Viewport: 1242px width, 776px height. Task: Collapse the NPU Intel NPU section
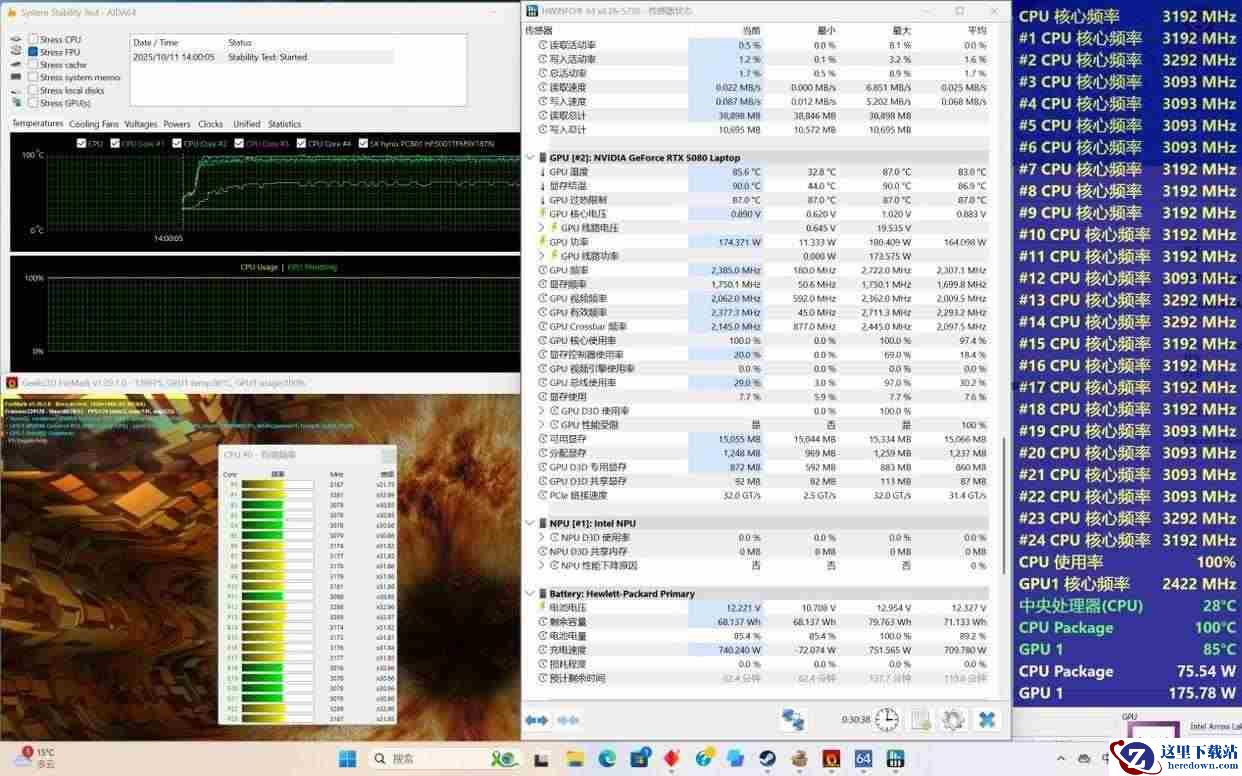pyautogui.click(x=530, y=523)
